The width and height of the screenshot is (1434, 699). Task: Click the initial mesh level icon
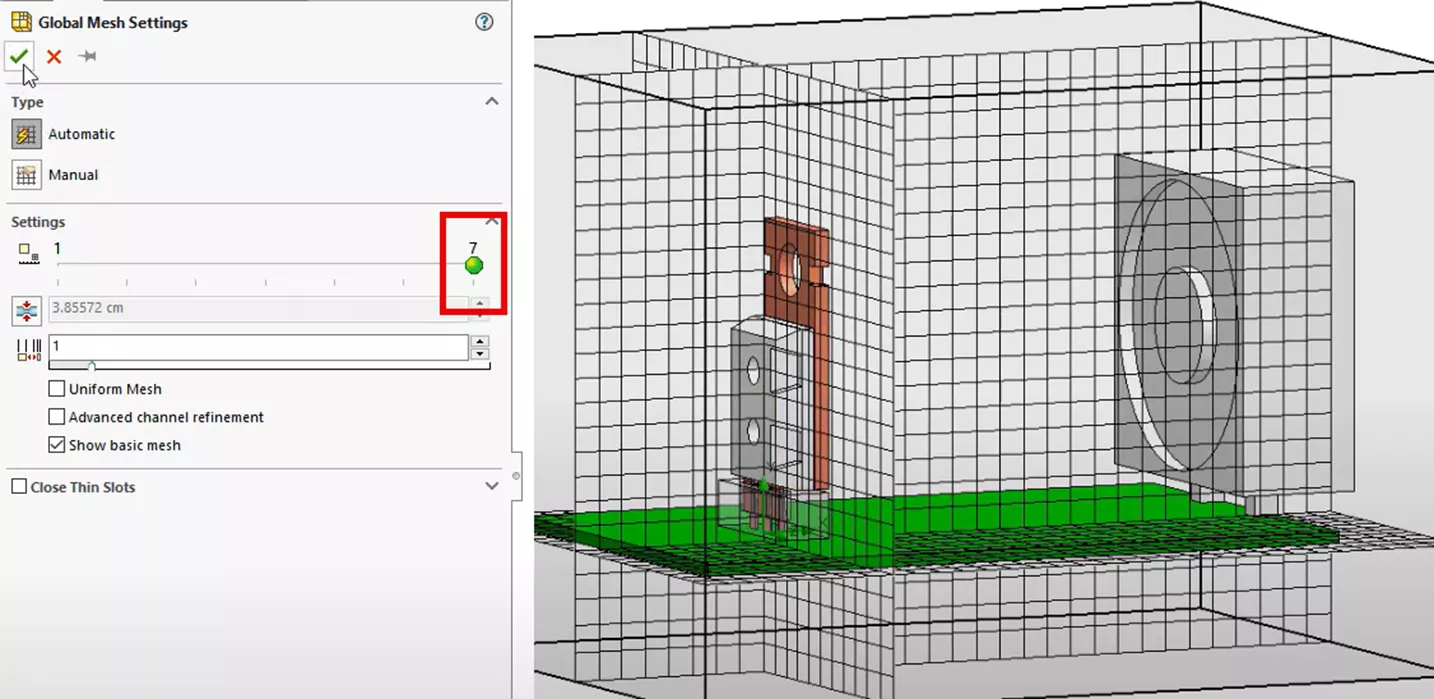[x=27, y=254]
